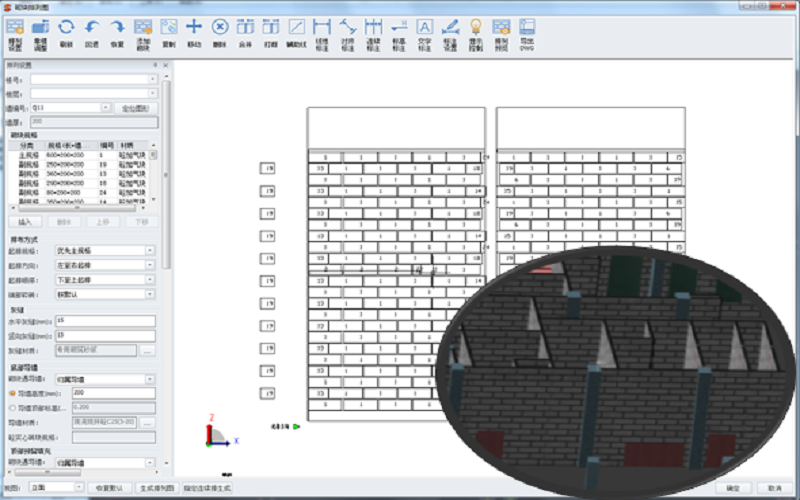The image size is (800, 500).
Task: Open the 视图 立面 dropdown
Action: coord(57,487)
